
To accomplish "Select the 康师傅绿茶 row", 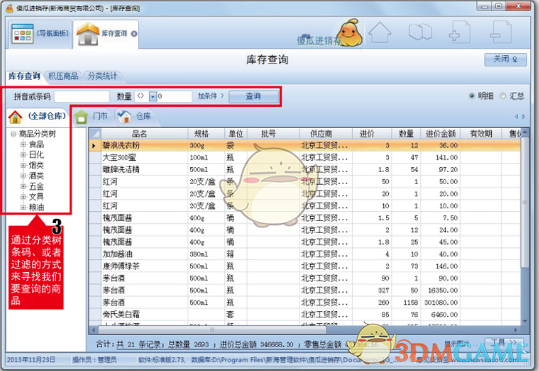I will [305, 266].
